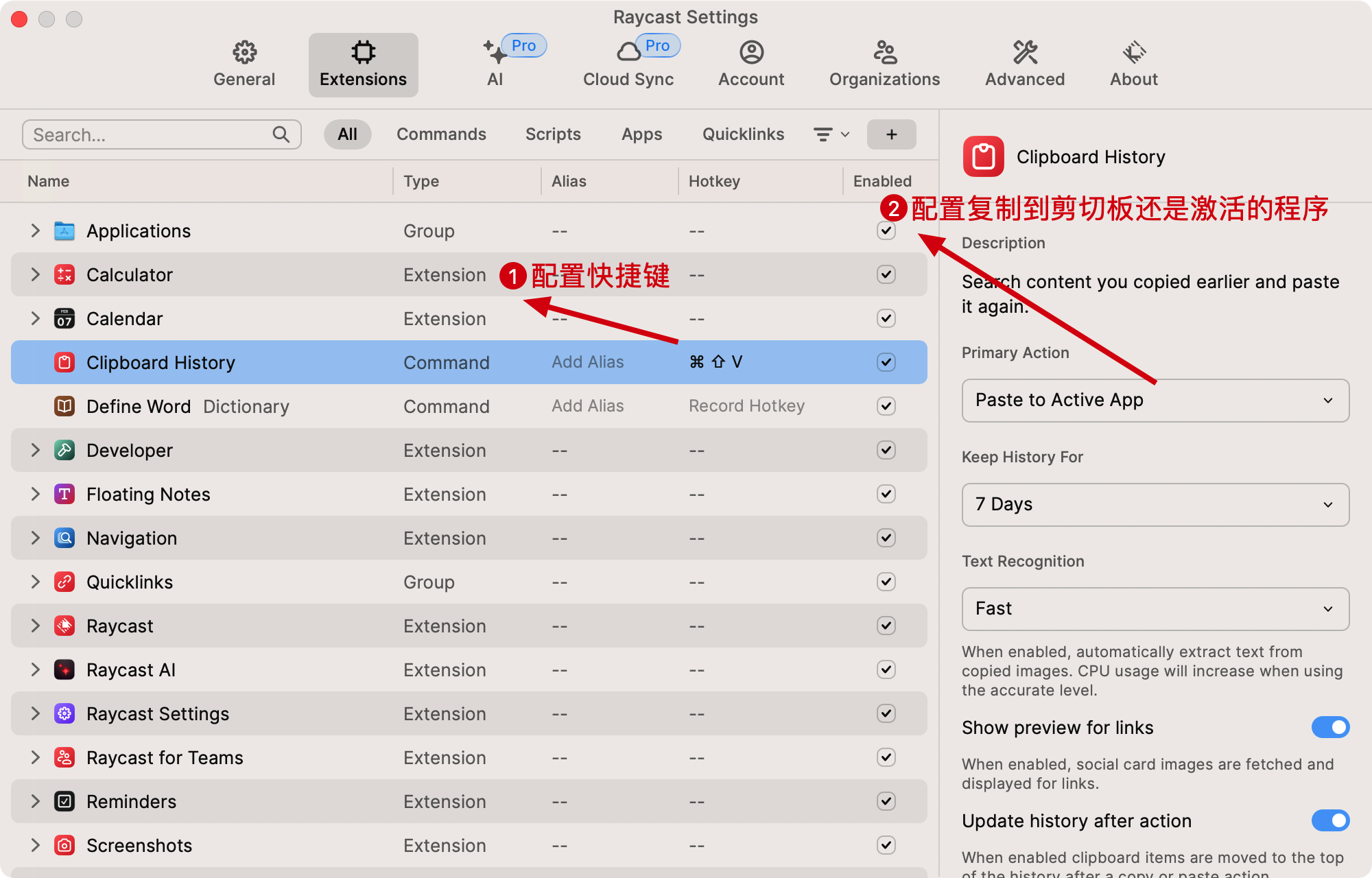Image resolution: width=1372 pixels, height=878 pixels.
Task: Open Advanced tools icon tab
Action: point(1025,52)
